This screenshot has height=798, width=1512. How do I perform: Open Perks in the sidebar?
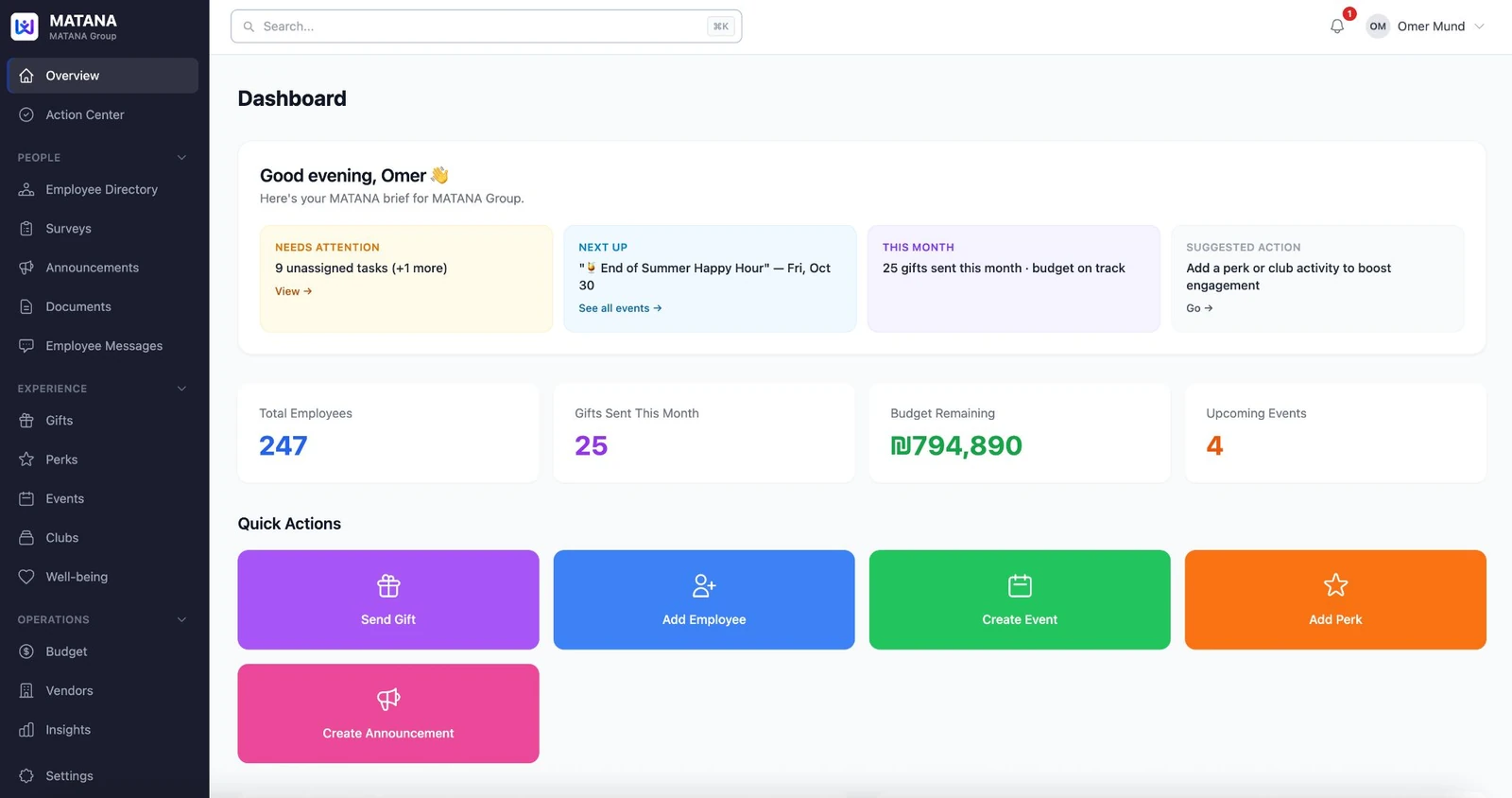pyautogui.click(x=102, y=460)
